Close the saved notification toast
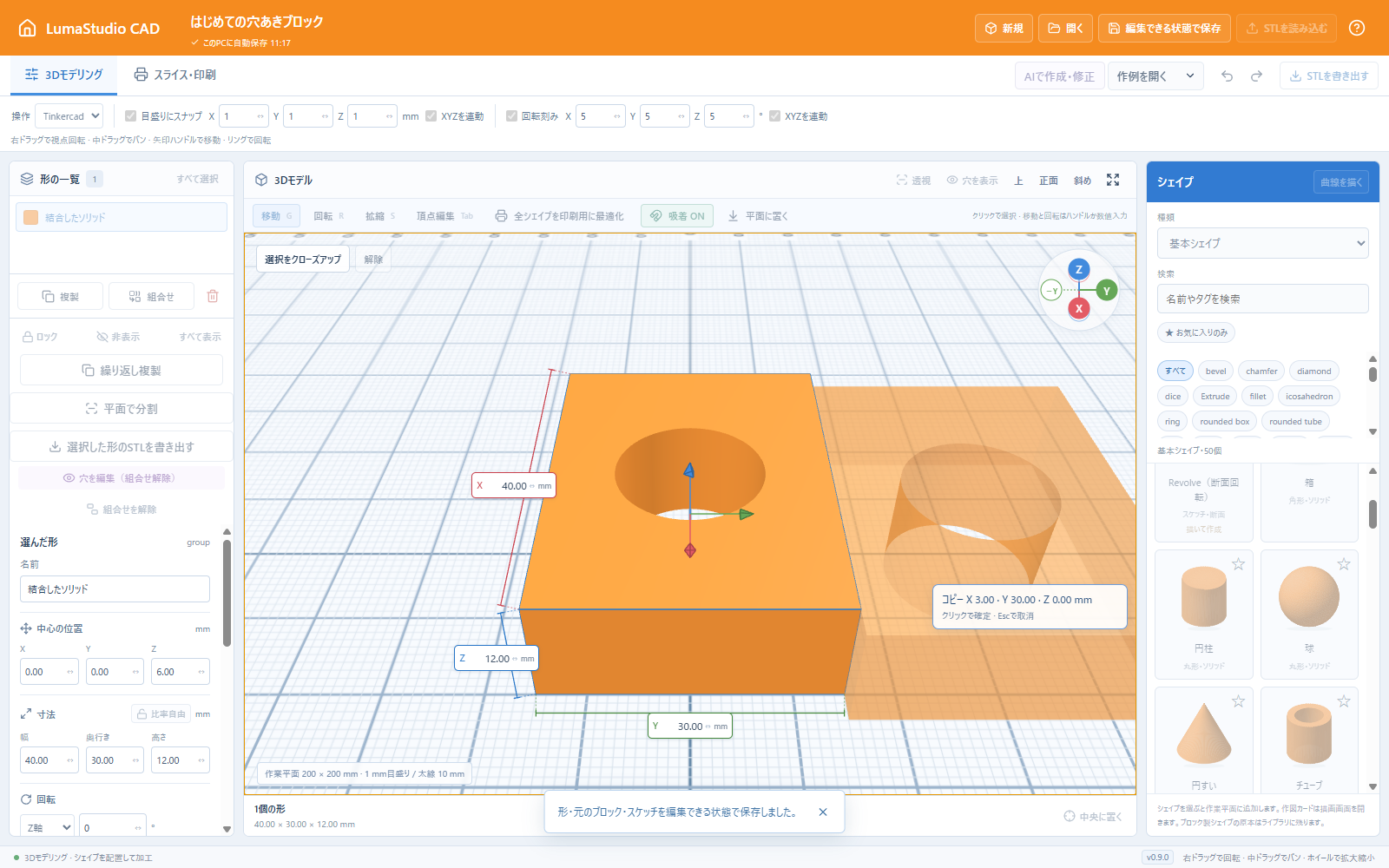This screenshot has height=868, width=1389. pos(823,812)
